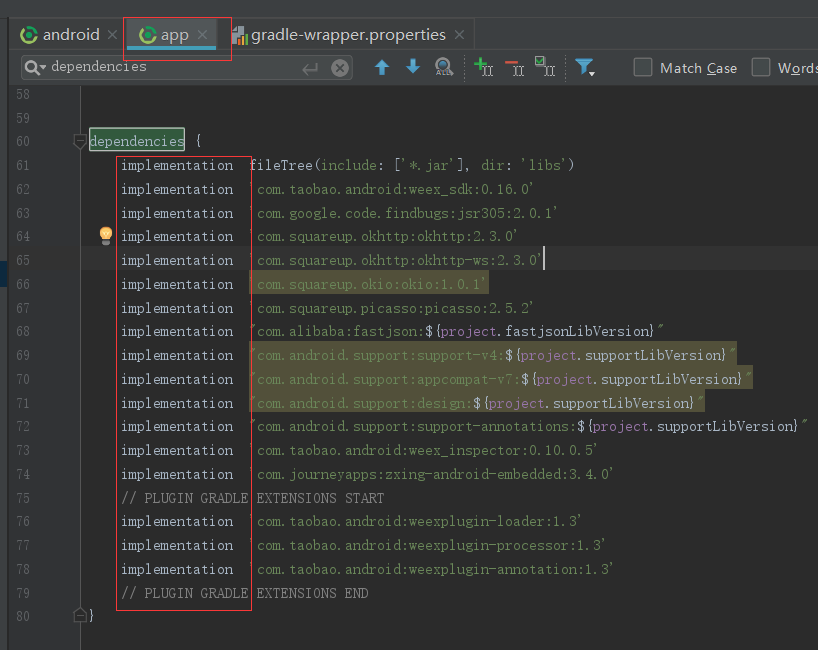Unselect occurrence with the red minus icon
This screenshot has height=650, width=818.
[x=514, y=68]
